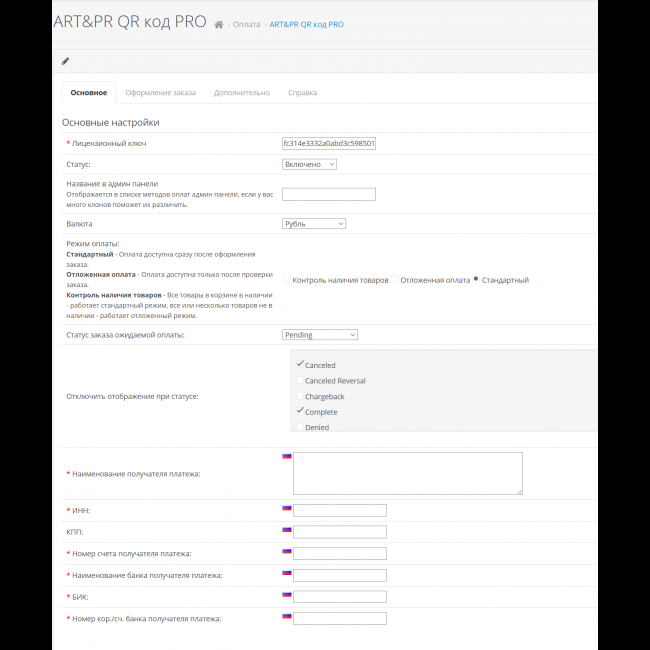Click flag next to recipient bank name

point(287,574)
